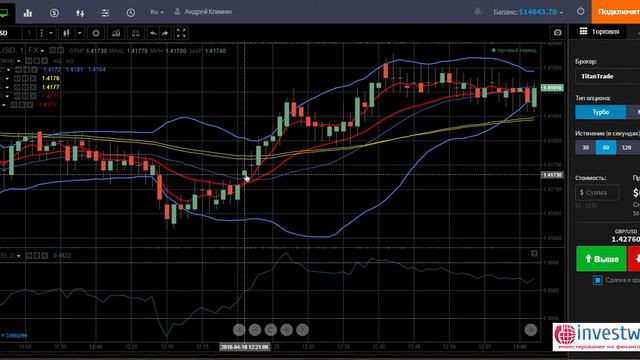This screenshot has width=640, height=360.
Task: Open the user profile Андрей Климин
Action: (x=203, y=12)
